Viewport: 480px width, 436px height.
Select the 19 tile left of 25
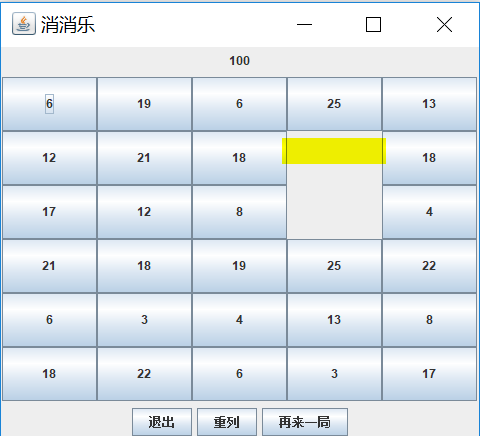coord(239,266)
